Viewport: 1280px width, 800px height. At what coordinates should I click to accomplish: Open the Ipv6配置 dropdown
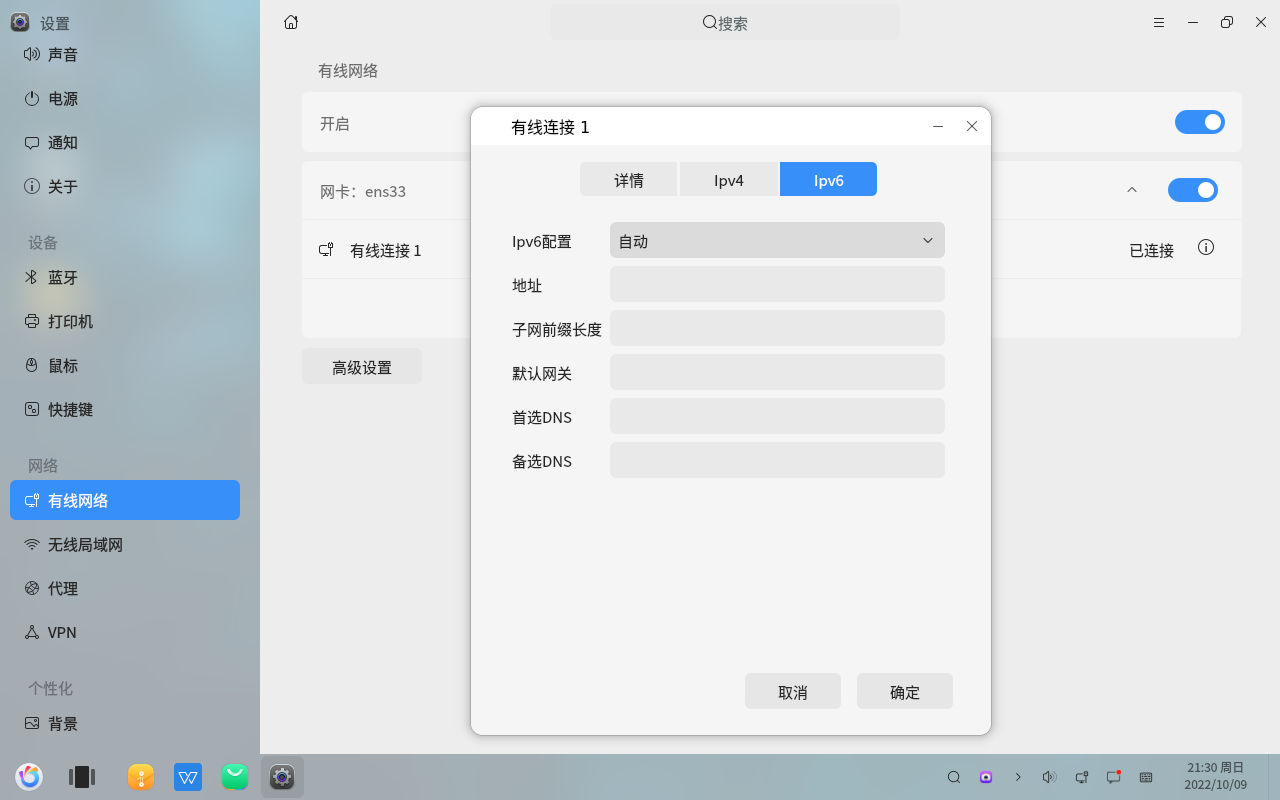[777, 240]
